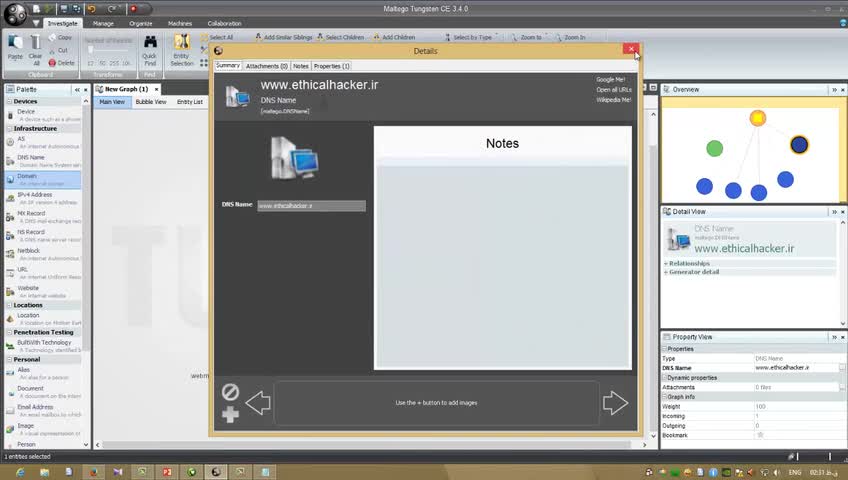This screenshot has height=480, width=848.
Task: Collapse the Locations category in Palette
Action: pos(9,305)
